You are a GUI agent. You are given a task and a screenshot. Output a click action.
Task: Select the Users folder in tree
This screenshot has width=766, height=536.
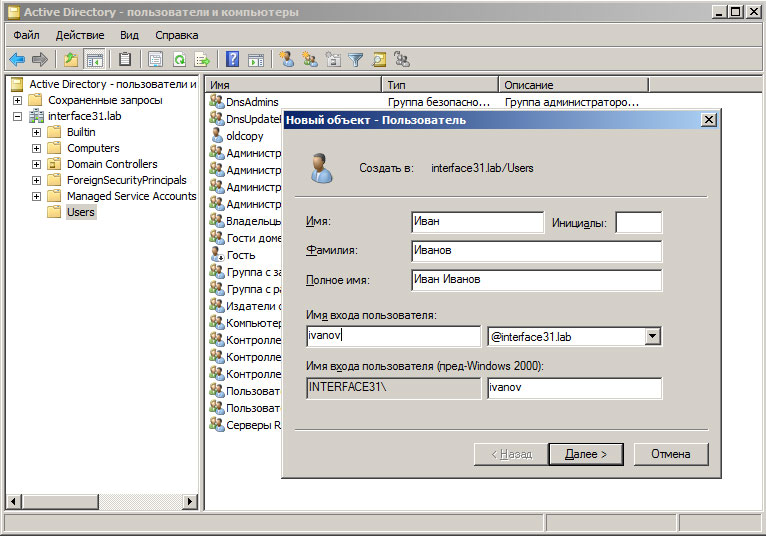pyautogui.click(x=80, y=212)
